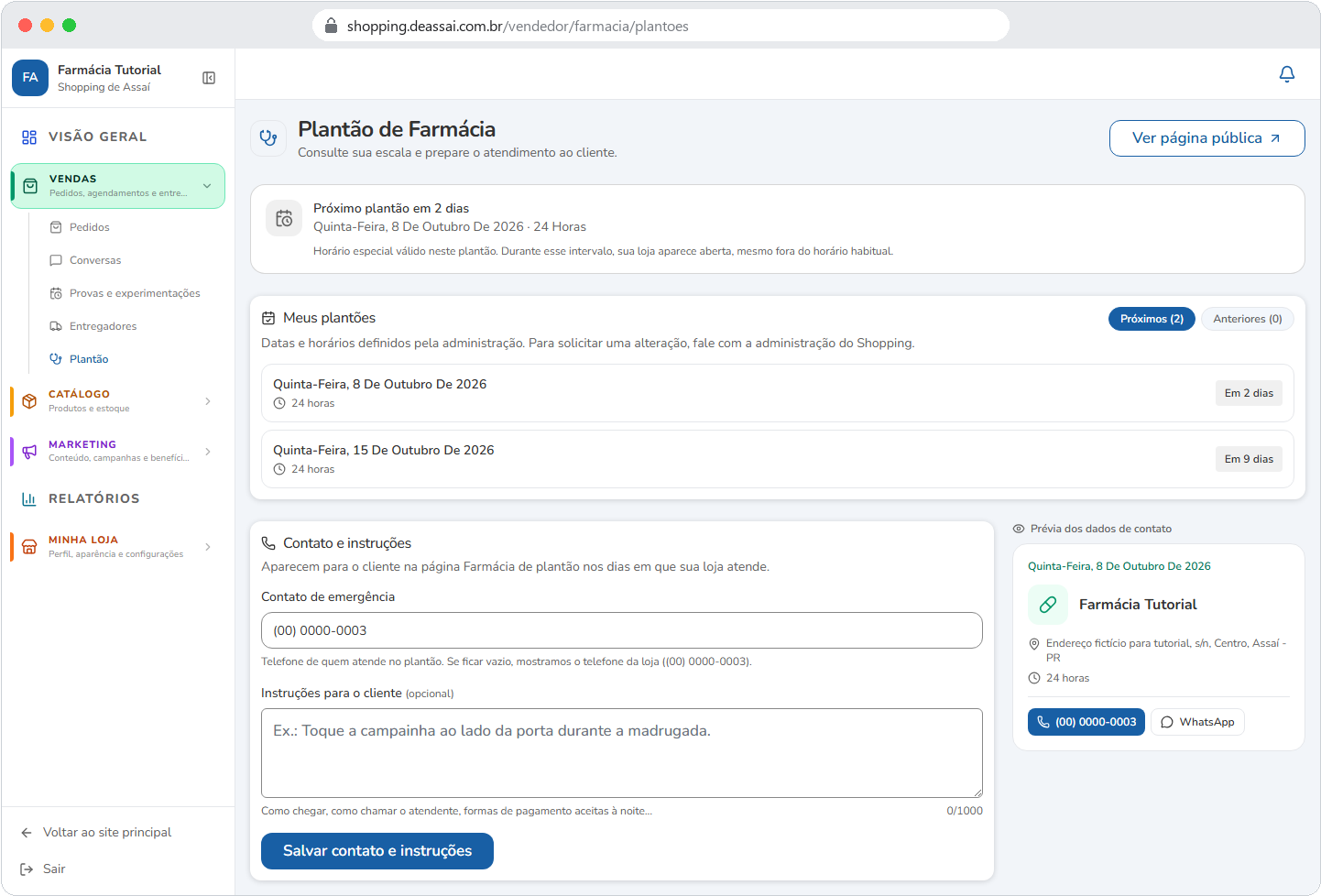Open Relatórios section

tap(93, 498)
